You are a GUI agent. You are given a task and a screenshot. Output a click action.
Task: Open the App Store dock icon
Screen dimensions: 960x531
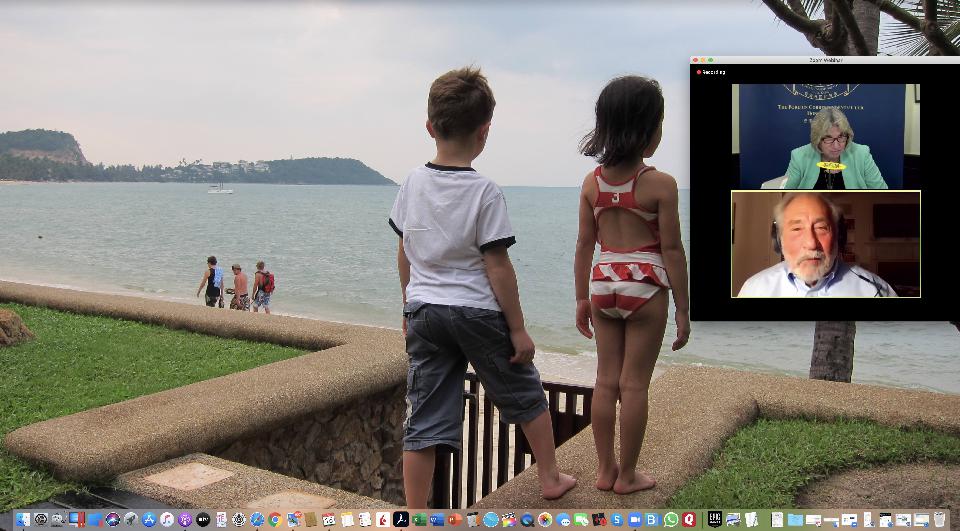click(149, 519)
